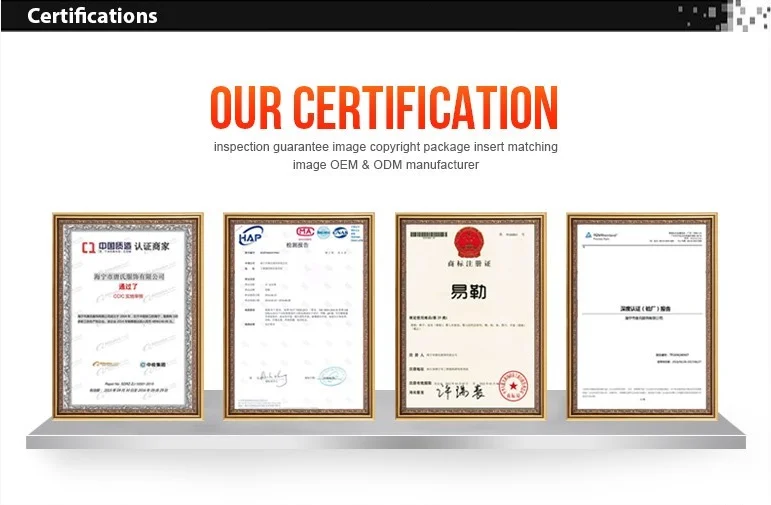Click the red national emblem on trademark certificate
This screenshot has height=505, width=771.
(469, 242)
